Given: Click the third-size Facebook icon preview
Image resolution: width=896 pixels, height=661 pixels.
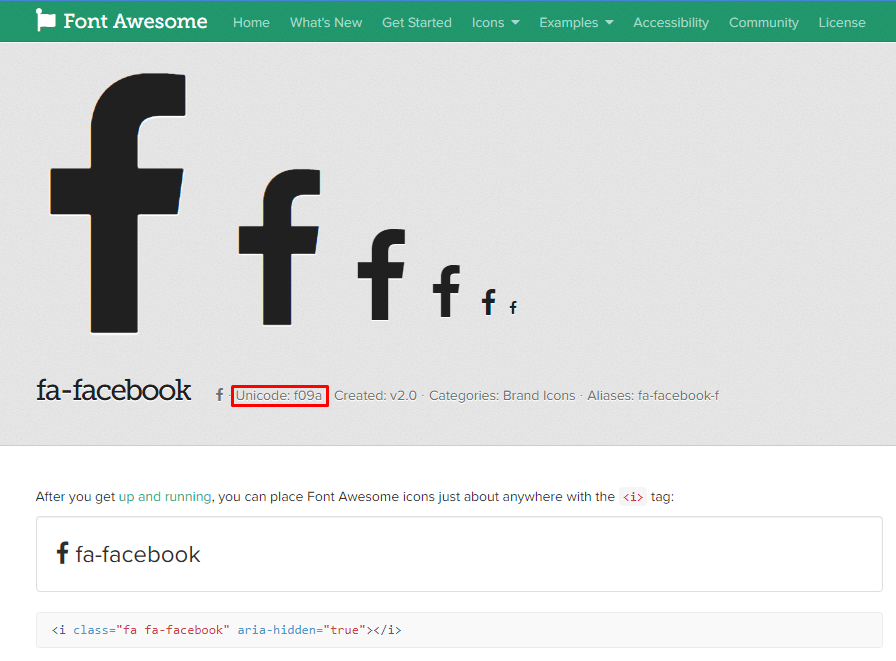Looking at the screenshot, I should point(381,274).
